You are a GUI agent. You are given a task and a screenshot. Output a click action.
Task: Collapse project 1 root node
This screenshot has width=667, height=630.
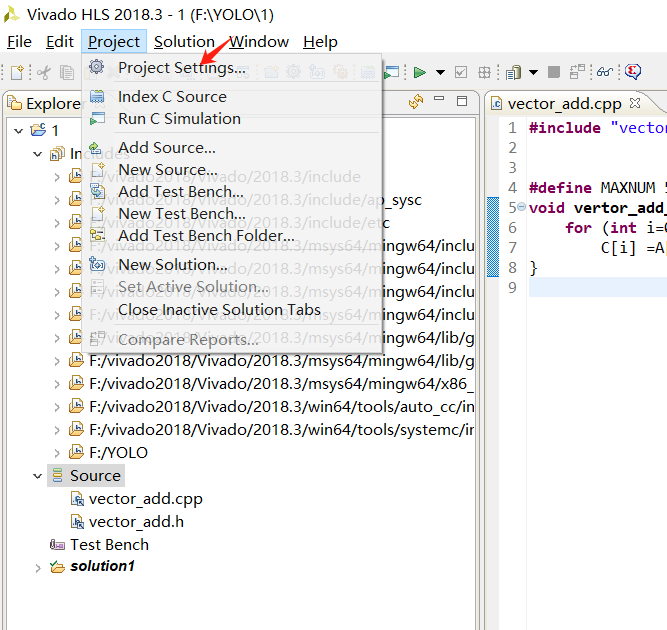18,131
